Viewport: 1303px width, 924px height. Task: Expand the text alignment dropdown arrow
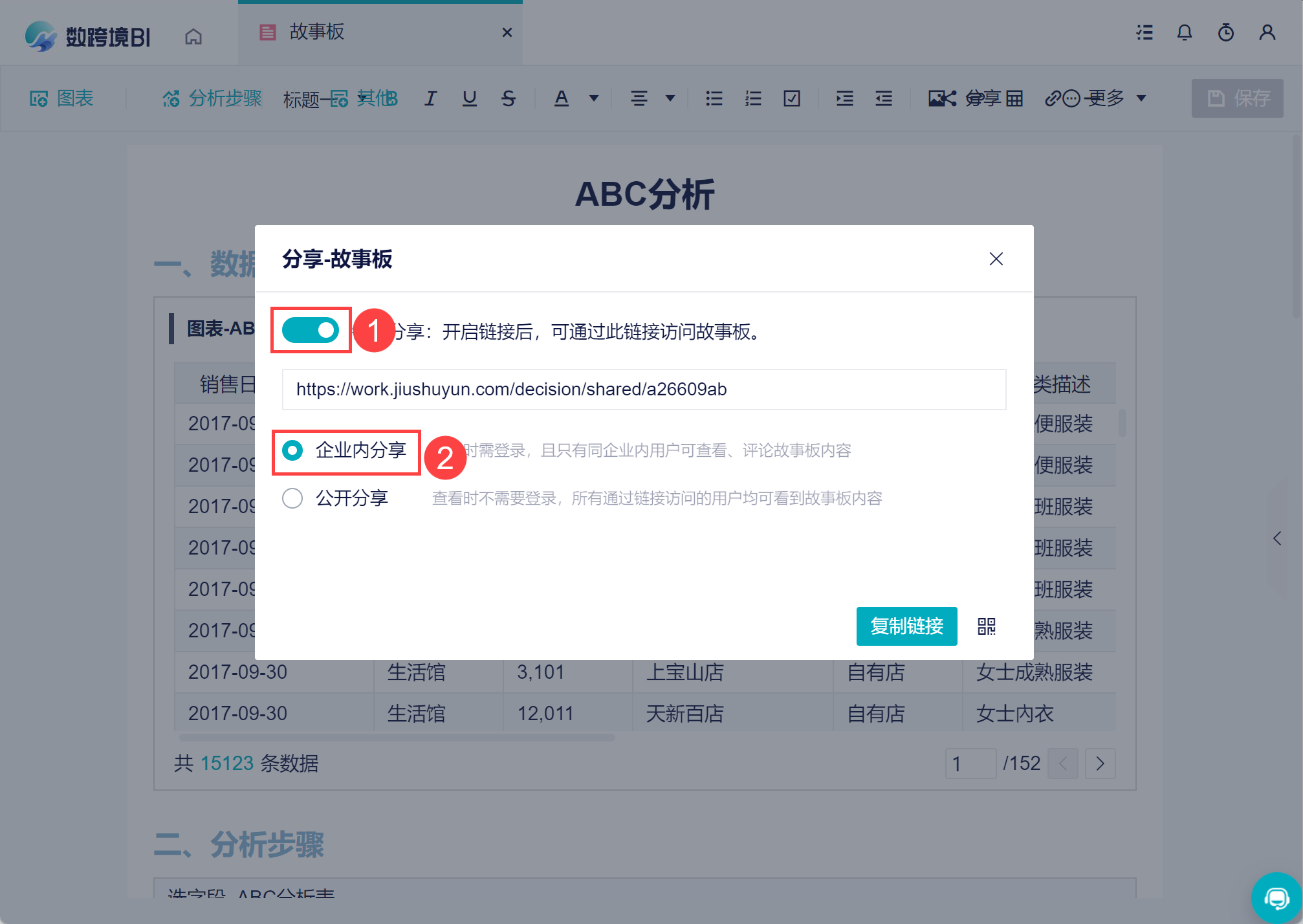tap(670, 98)
